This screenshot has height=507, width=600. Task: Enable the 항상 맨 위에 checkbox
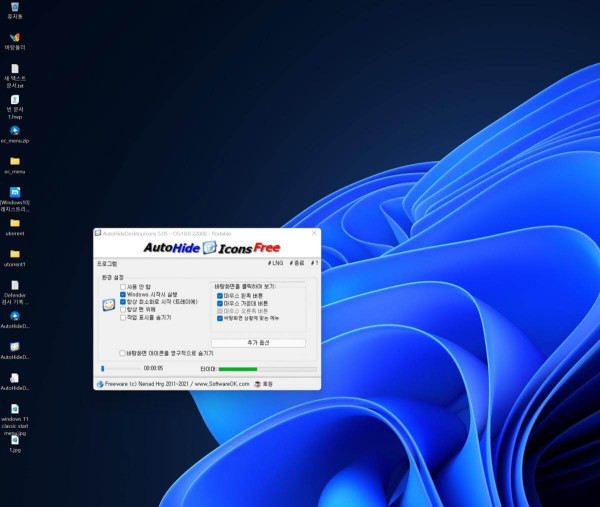coord(123,310)
